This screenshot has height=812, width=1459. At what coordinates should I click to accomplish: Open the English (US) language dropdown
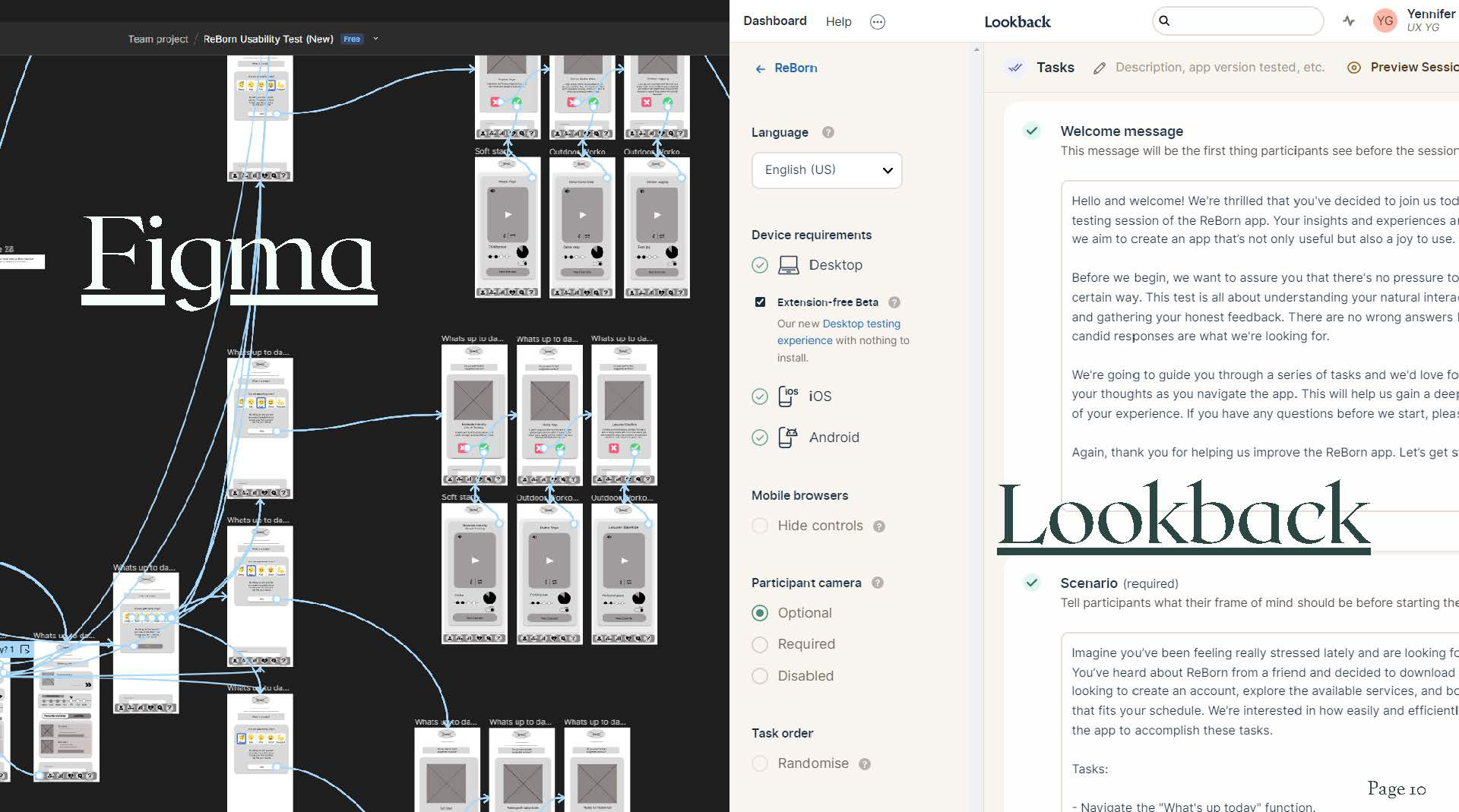(x=827, y=170)
